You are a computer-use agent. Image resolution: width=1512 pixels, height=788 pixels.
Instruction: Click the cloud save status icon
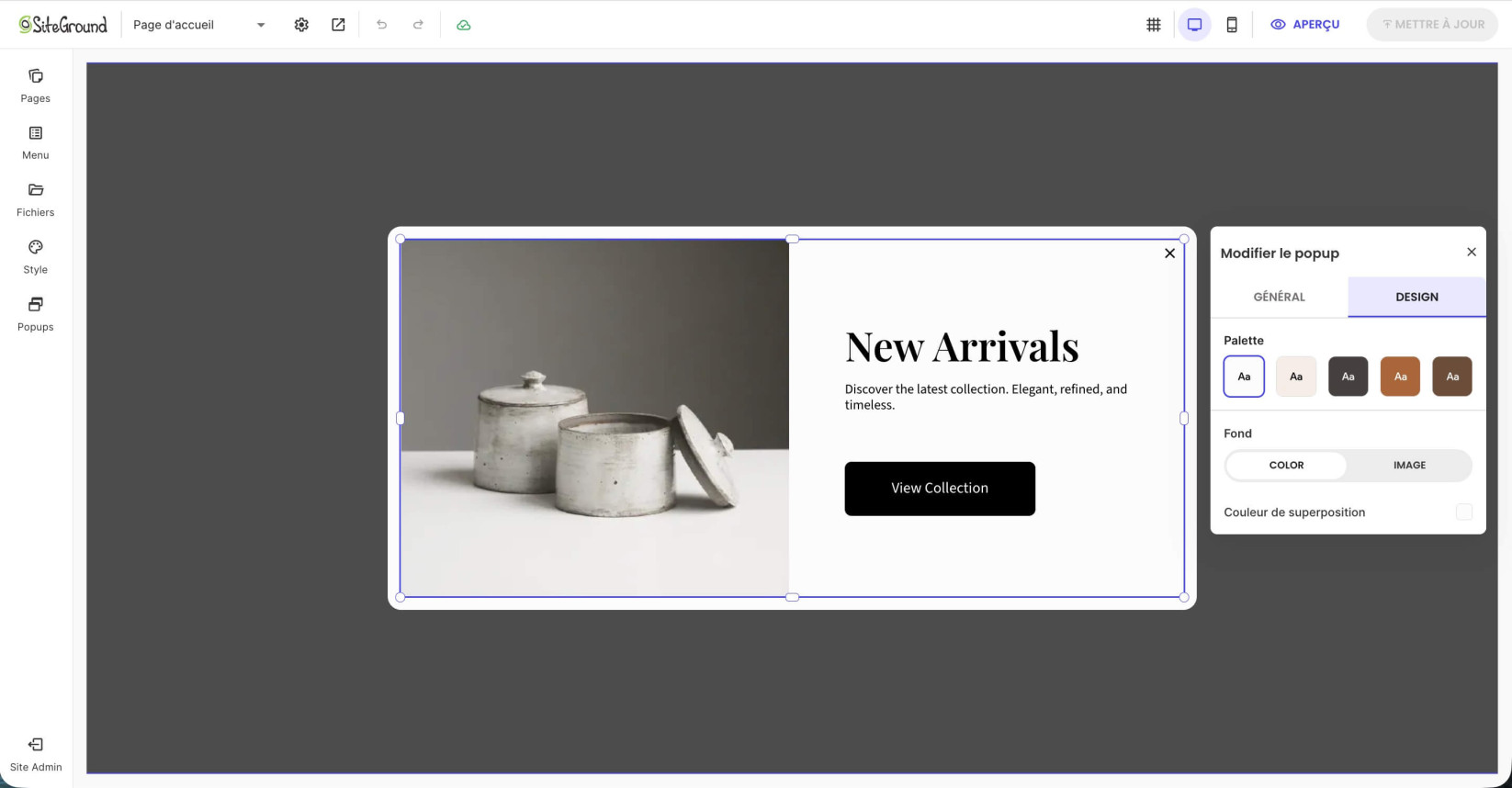point(464,25)
